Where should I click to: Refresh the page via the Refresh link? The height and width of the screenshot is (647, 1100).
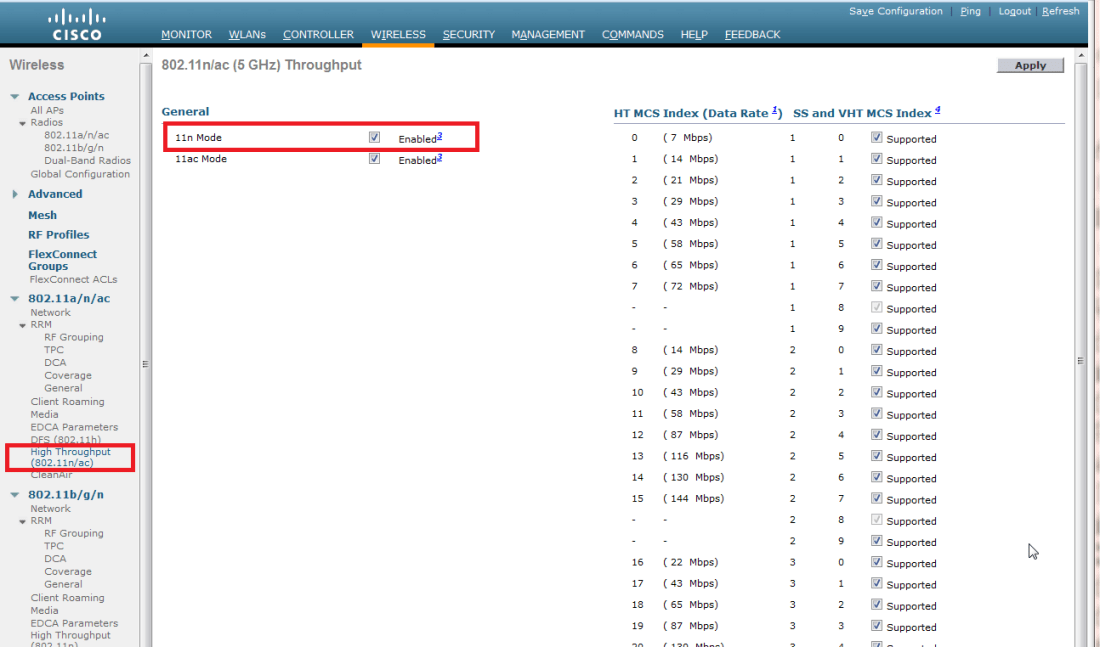click(1060, 11)
